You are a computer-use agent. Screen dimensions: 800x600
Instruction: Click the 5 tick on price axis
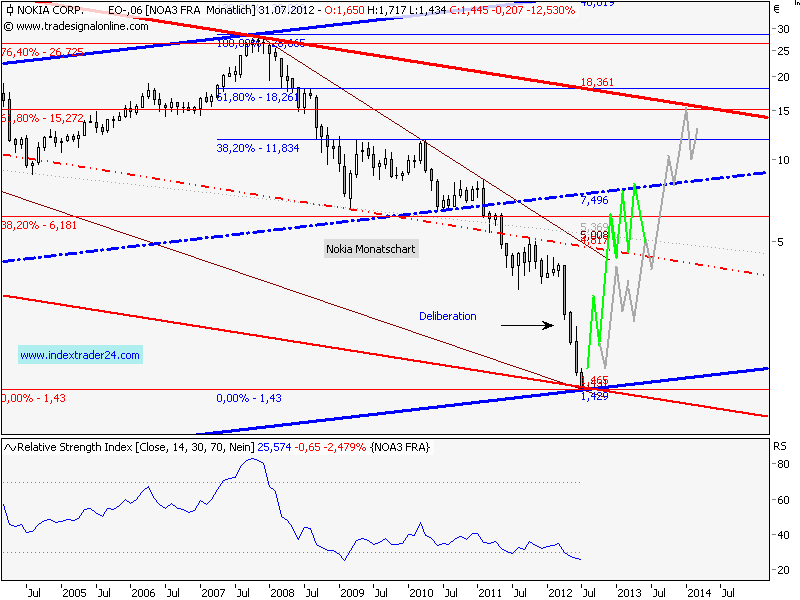point(780,242)
